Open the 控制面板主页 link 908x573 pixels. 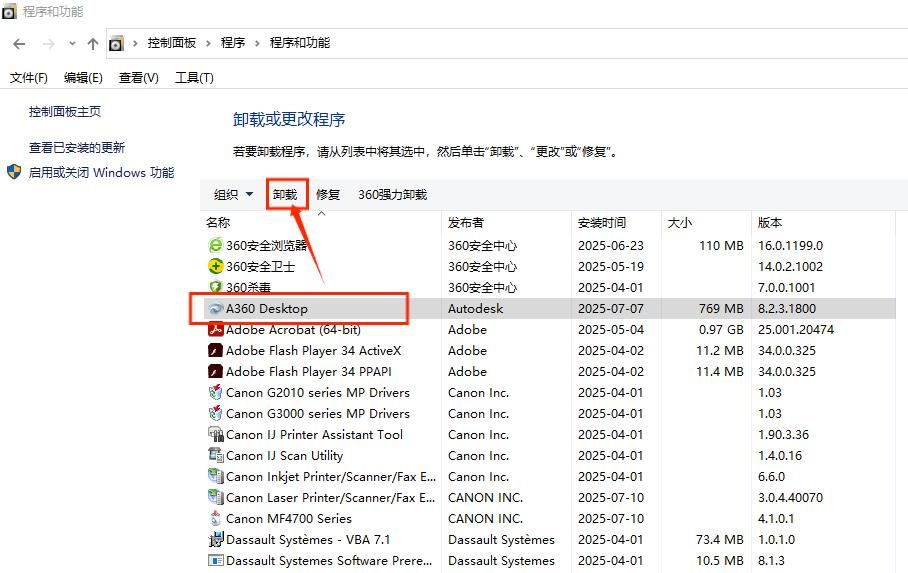[65, 111]
